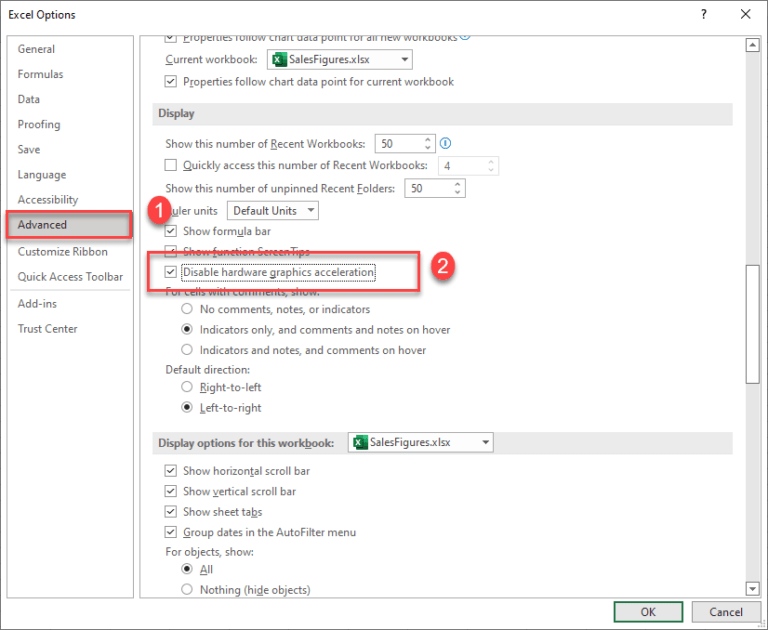Choose Indicators and notes, comments on hover
This screenshot has height=630, width=768.
pyautogui.click(x=187, y=350)
